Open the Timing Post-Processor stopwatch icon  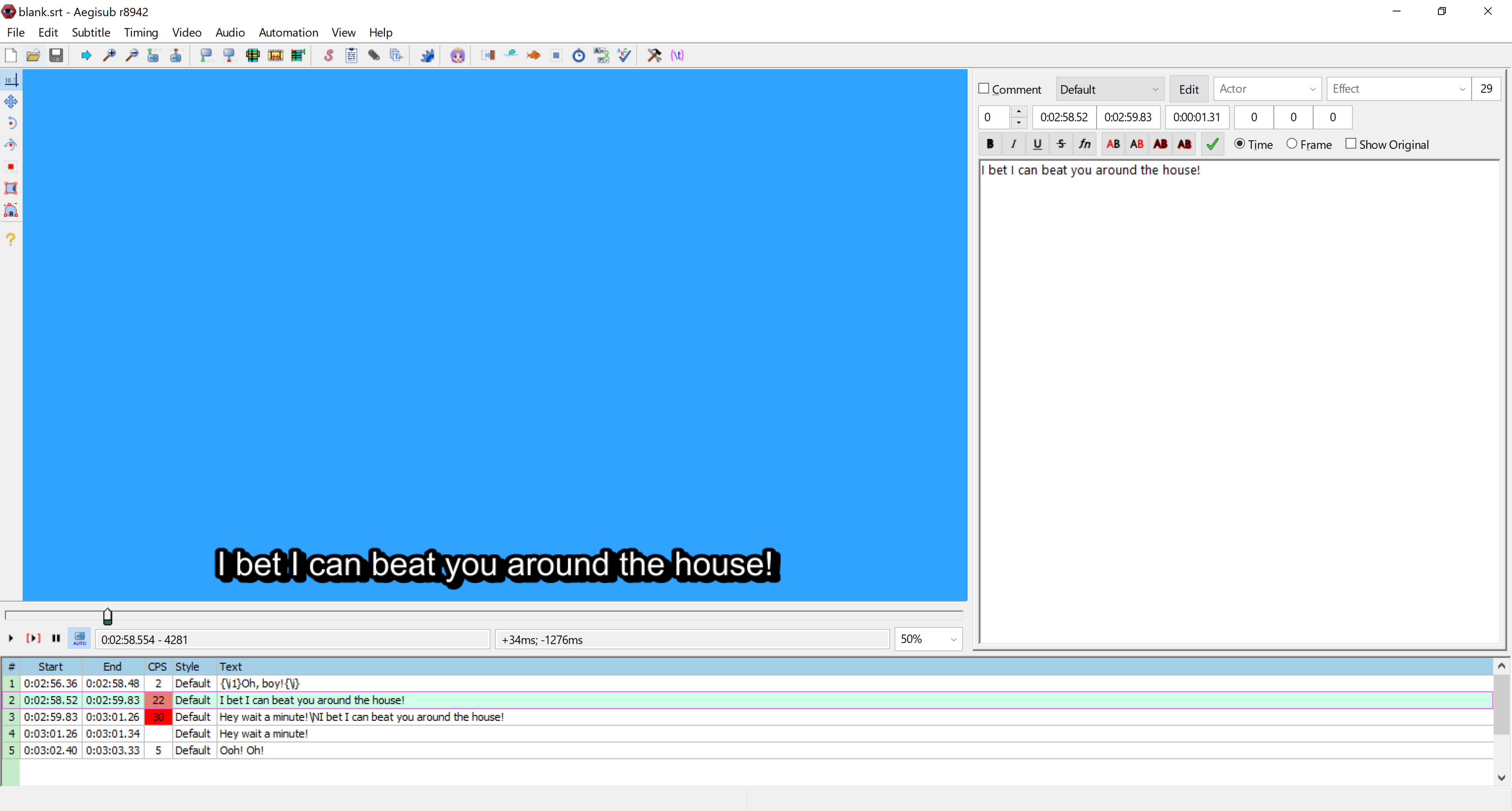pyautogui.click(x=579, y=55)
